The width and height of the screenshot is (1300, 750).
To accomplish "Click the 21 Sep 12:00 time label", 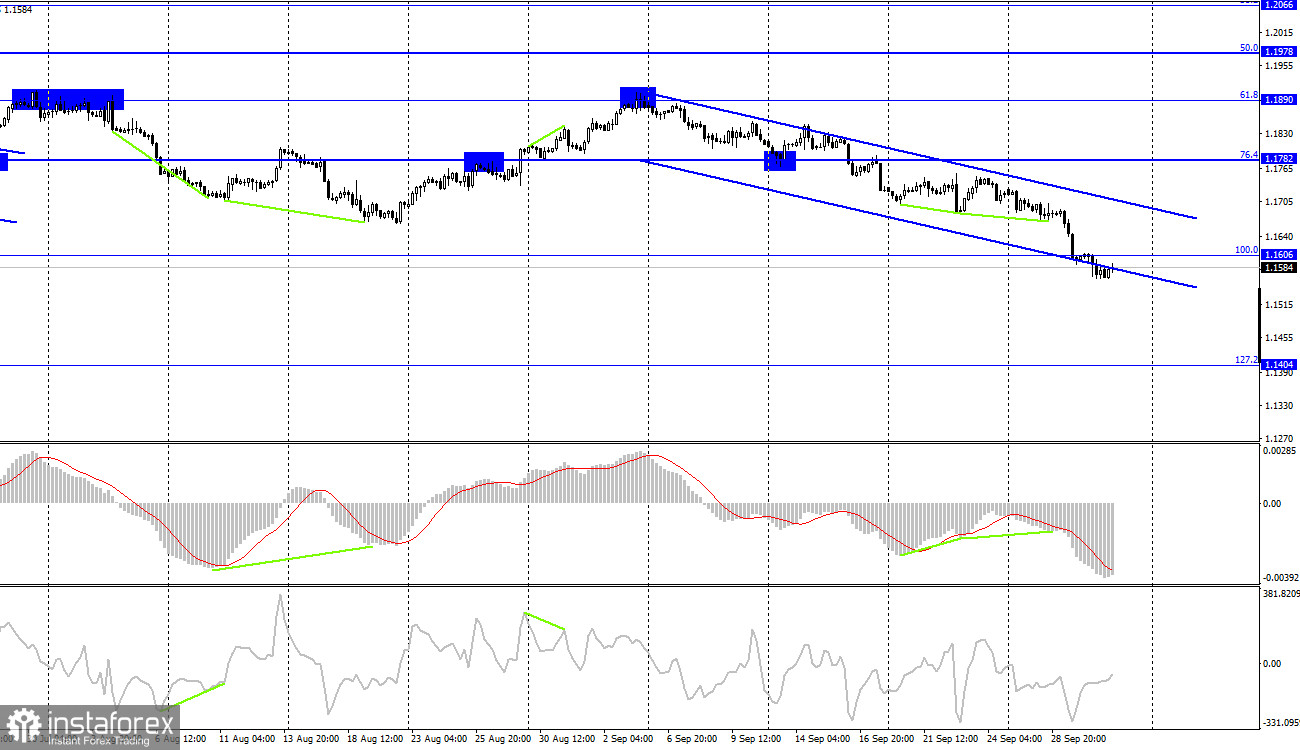I will coord(952,740).
